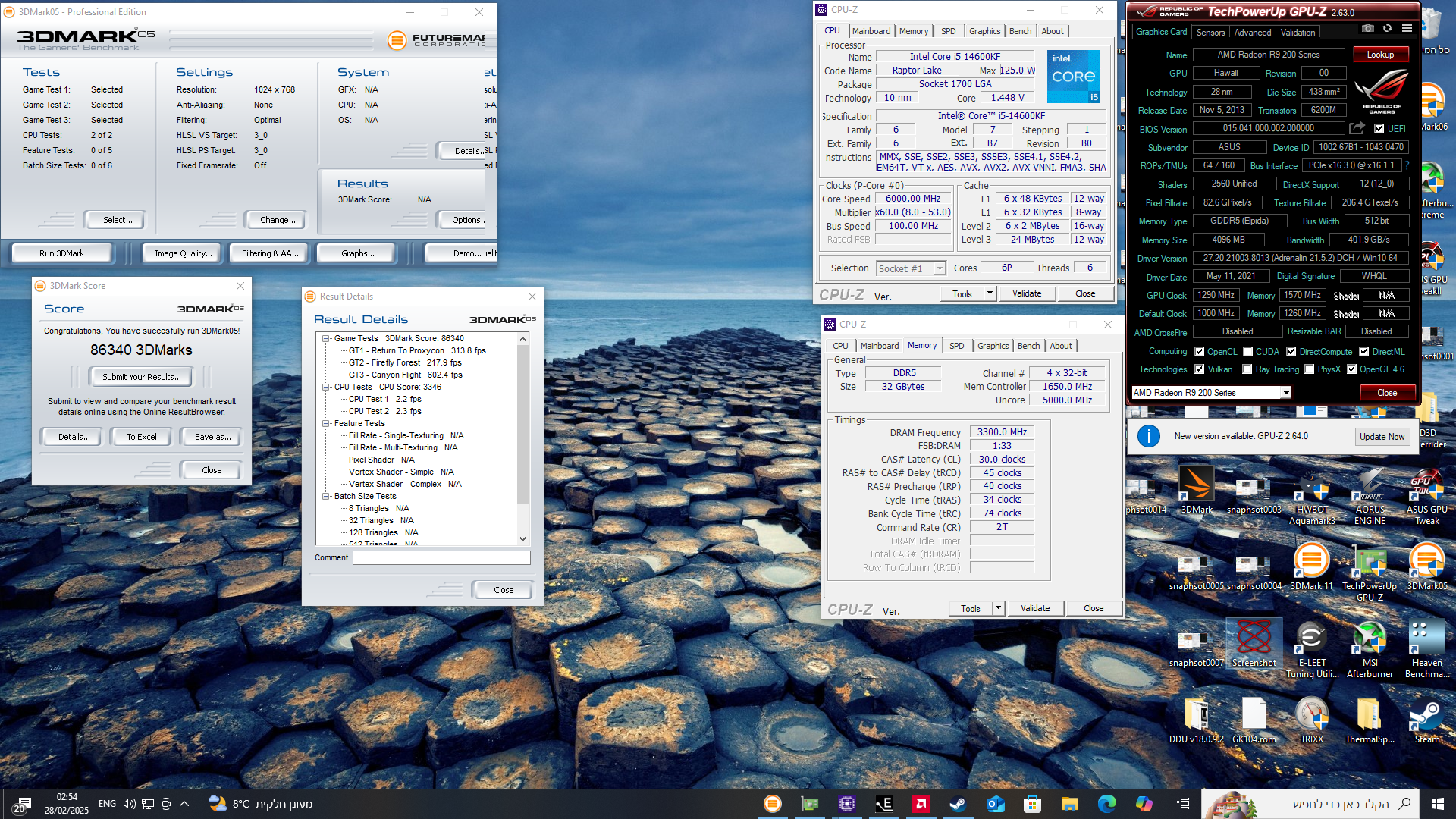This screenshot has width=1456, height=819.
Task: Switch to the Advanced tab in GPU-Z
Action: tap(1253, 33)
